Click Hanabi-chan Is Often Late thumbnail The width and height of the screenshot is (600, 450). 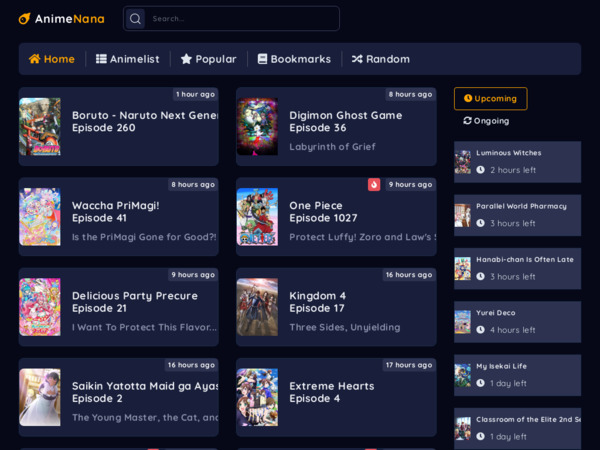coord(463,269)
